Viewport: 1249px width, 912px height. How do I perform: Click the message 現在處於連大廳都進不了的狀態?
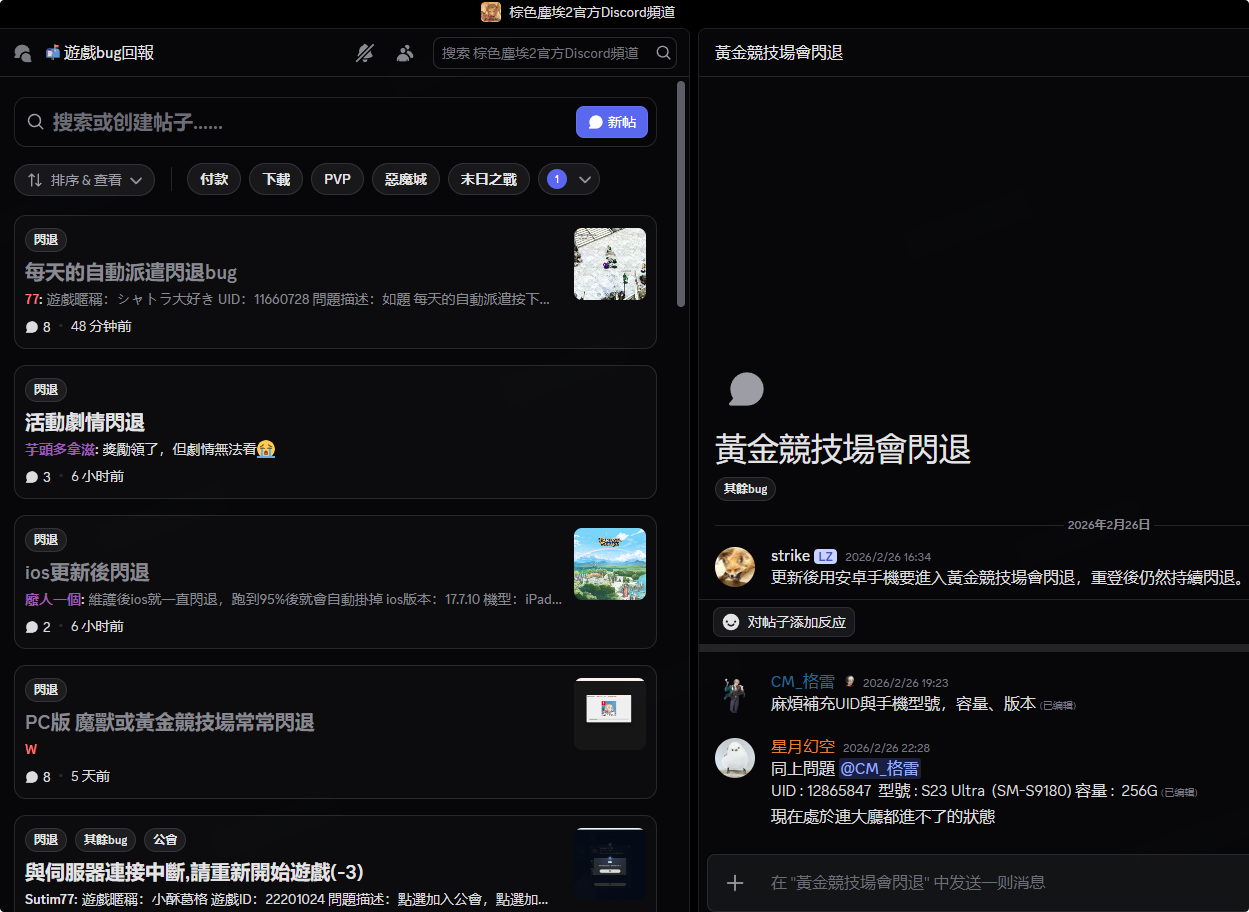(883, 817)
